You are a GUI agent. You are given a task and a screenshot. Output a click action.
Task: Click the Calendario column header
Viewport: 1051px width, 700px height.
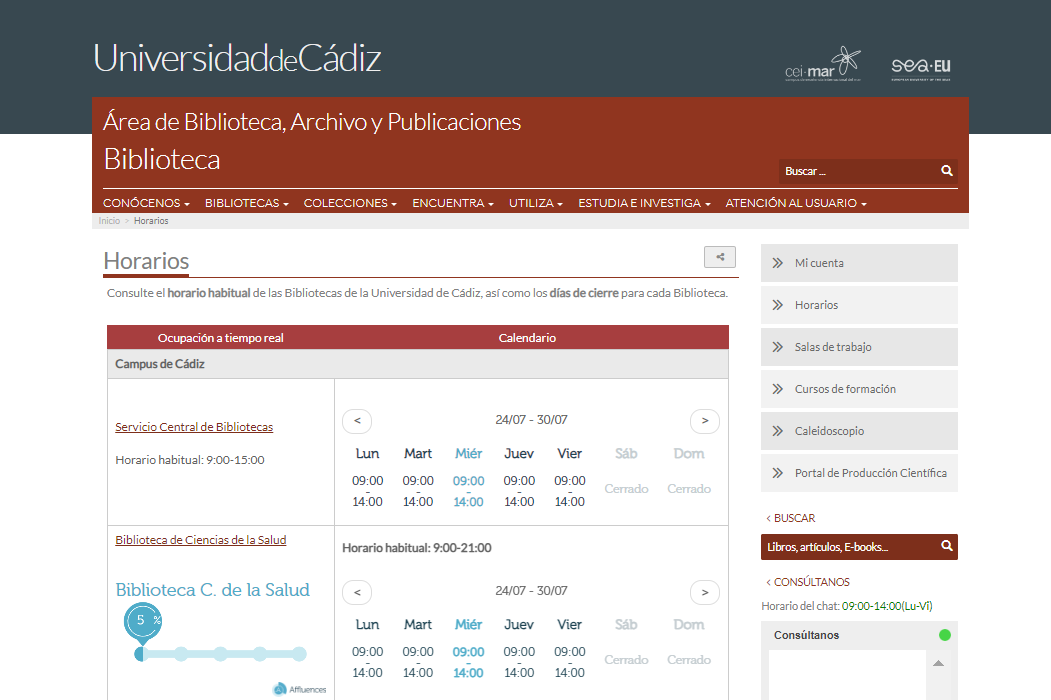click(528, 338)
